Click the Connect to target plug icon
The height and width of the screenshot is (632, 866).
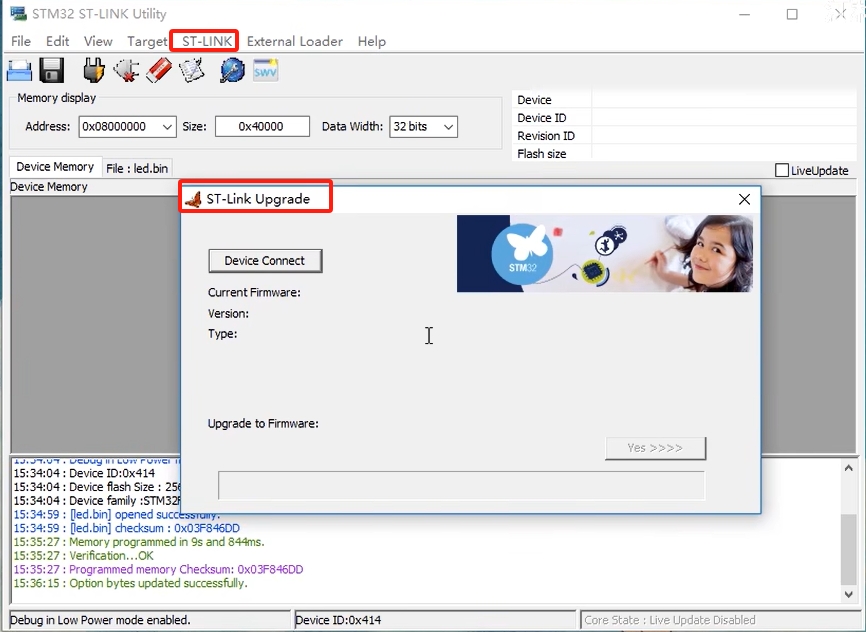(x=93, y=71)
